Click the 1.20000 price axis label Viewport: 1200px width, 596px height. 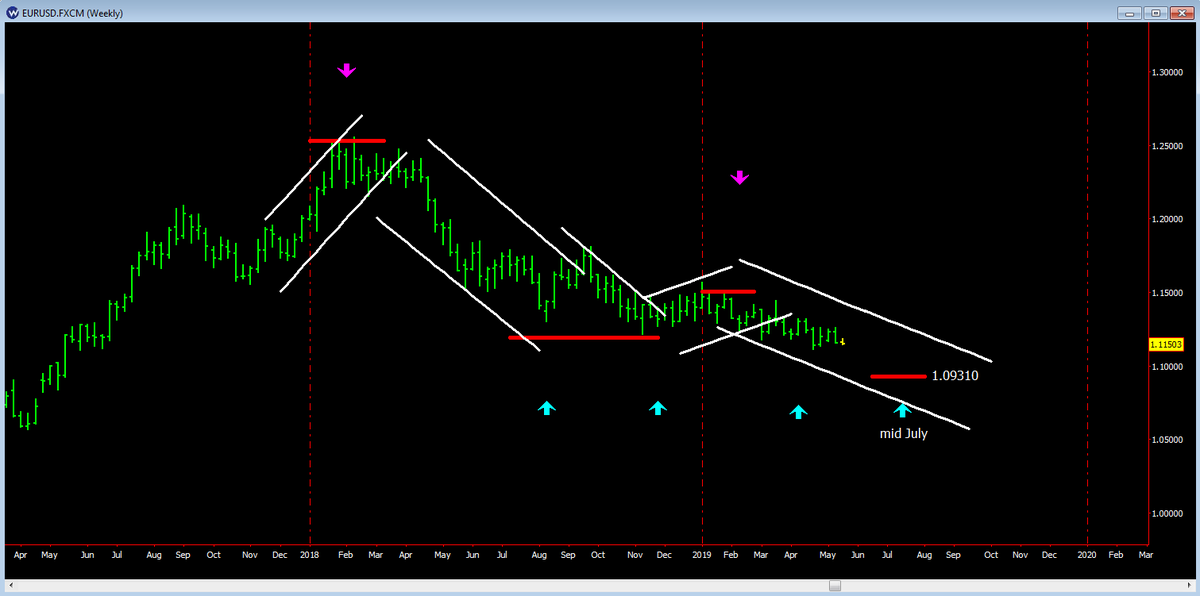pos(1168,219)
